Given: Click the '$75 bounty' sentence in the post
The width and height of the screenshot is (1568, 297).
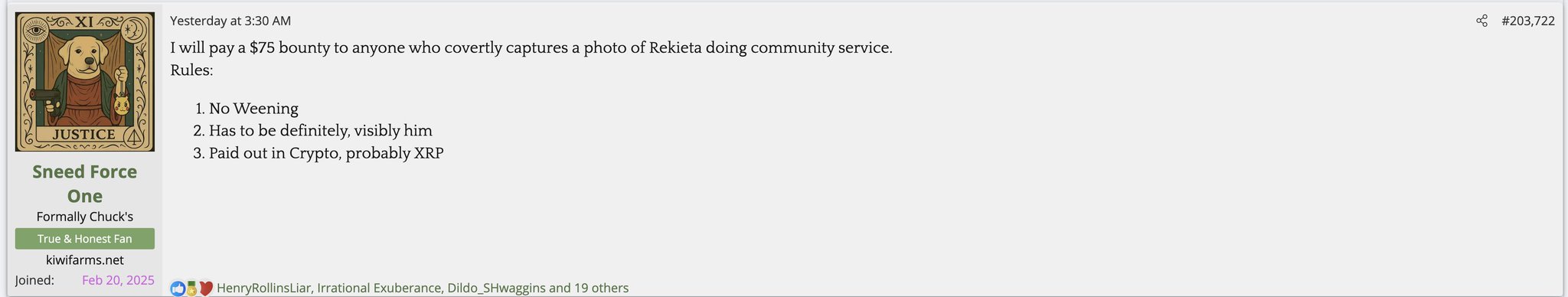Looking at the screenshot, I should (x=531, y=47).
